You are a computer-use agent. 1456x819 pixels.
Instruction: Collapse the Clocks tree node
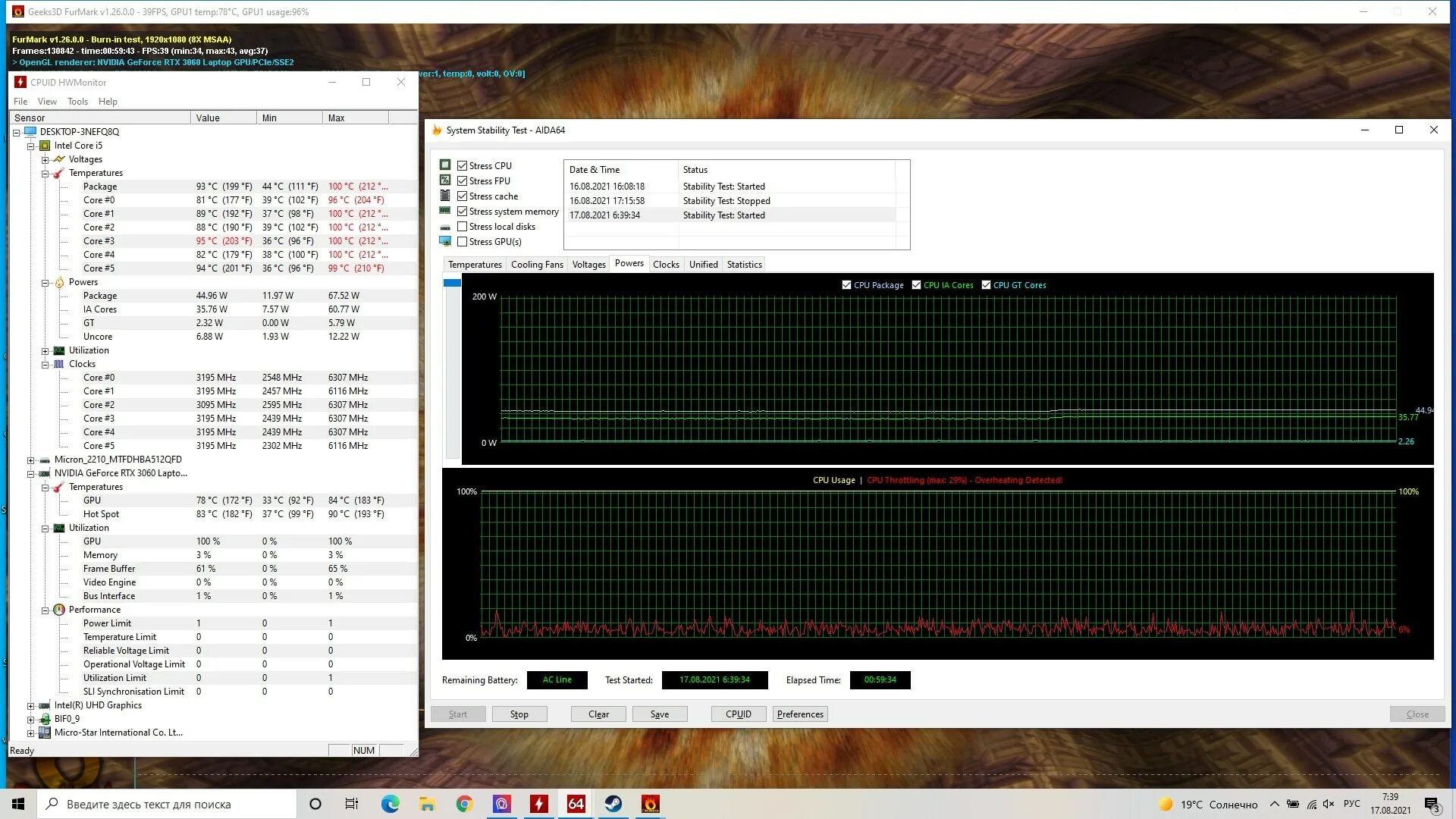[45, 365]
